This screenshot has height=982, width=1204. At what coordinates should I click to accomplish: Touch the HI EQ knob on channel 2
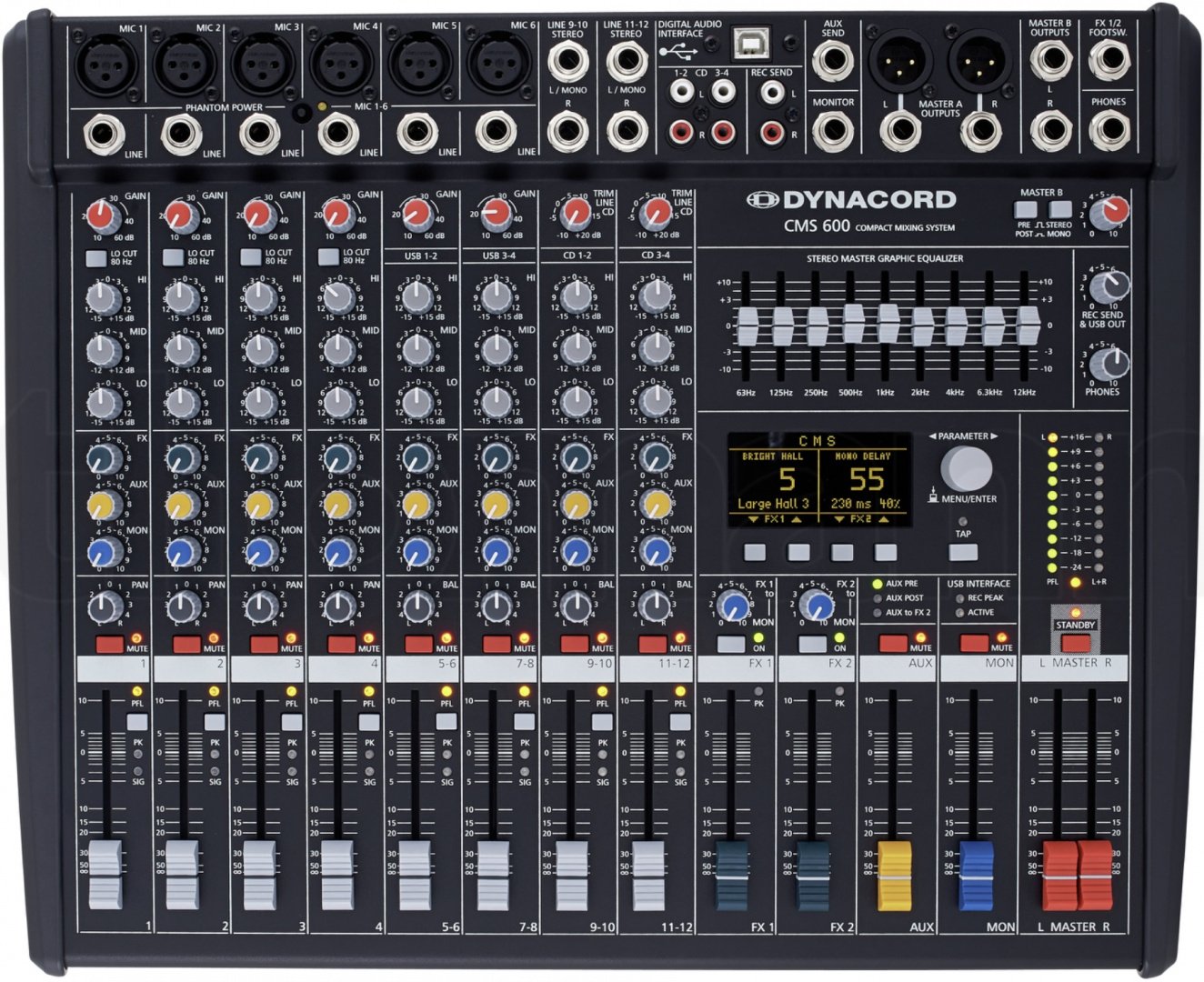pos(183,296)
